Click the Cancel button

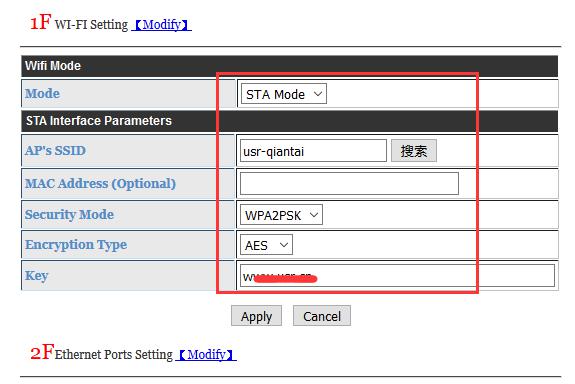pos(322,316)
